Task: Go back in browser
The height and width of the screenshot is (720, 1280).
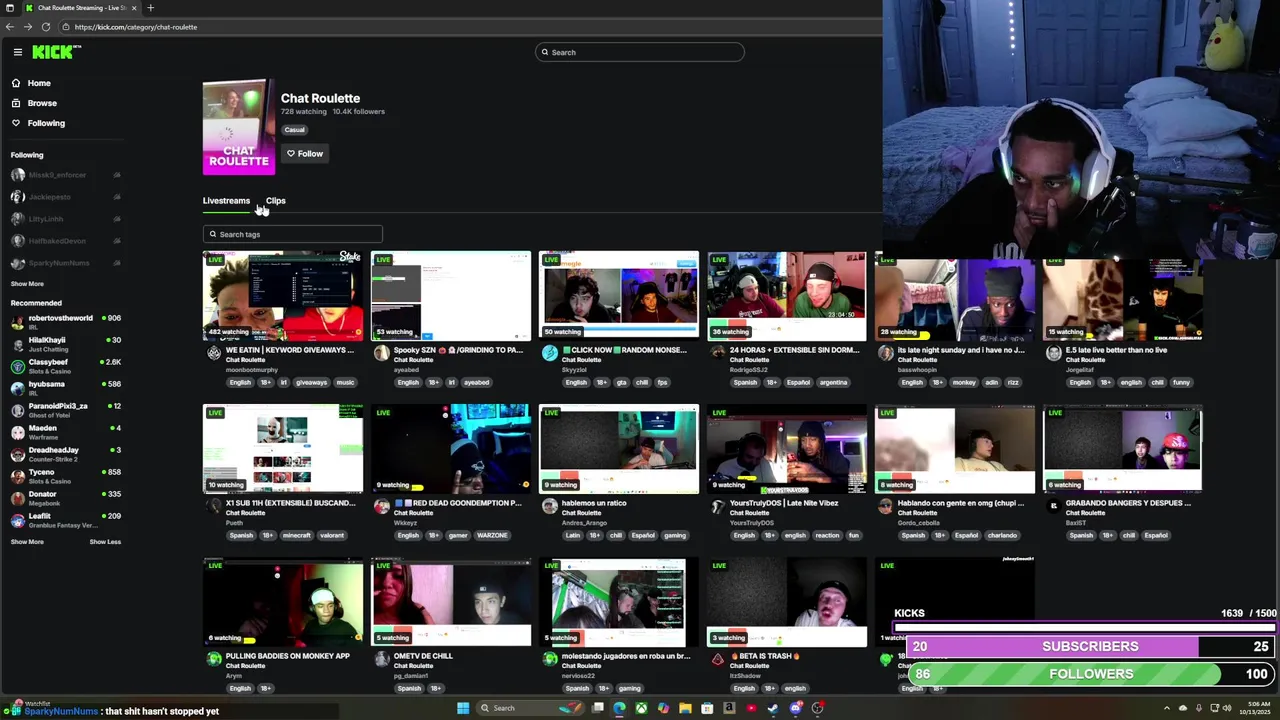Action: 10,27
